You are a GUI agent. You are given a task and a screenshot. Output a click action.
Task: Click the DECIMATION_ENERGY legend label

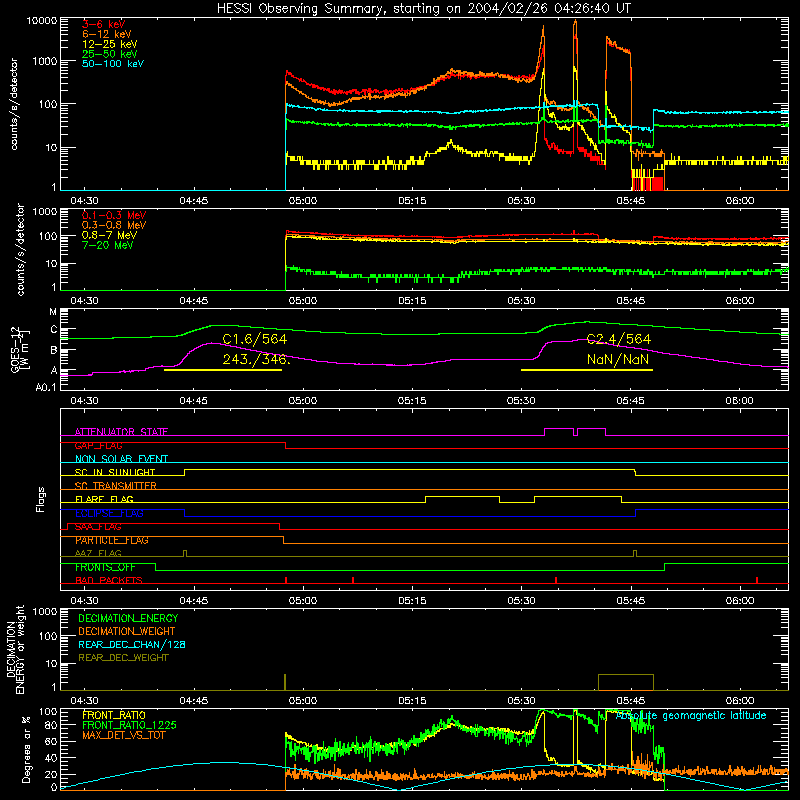[x=128, y=618]
